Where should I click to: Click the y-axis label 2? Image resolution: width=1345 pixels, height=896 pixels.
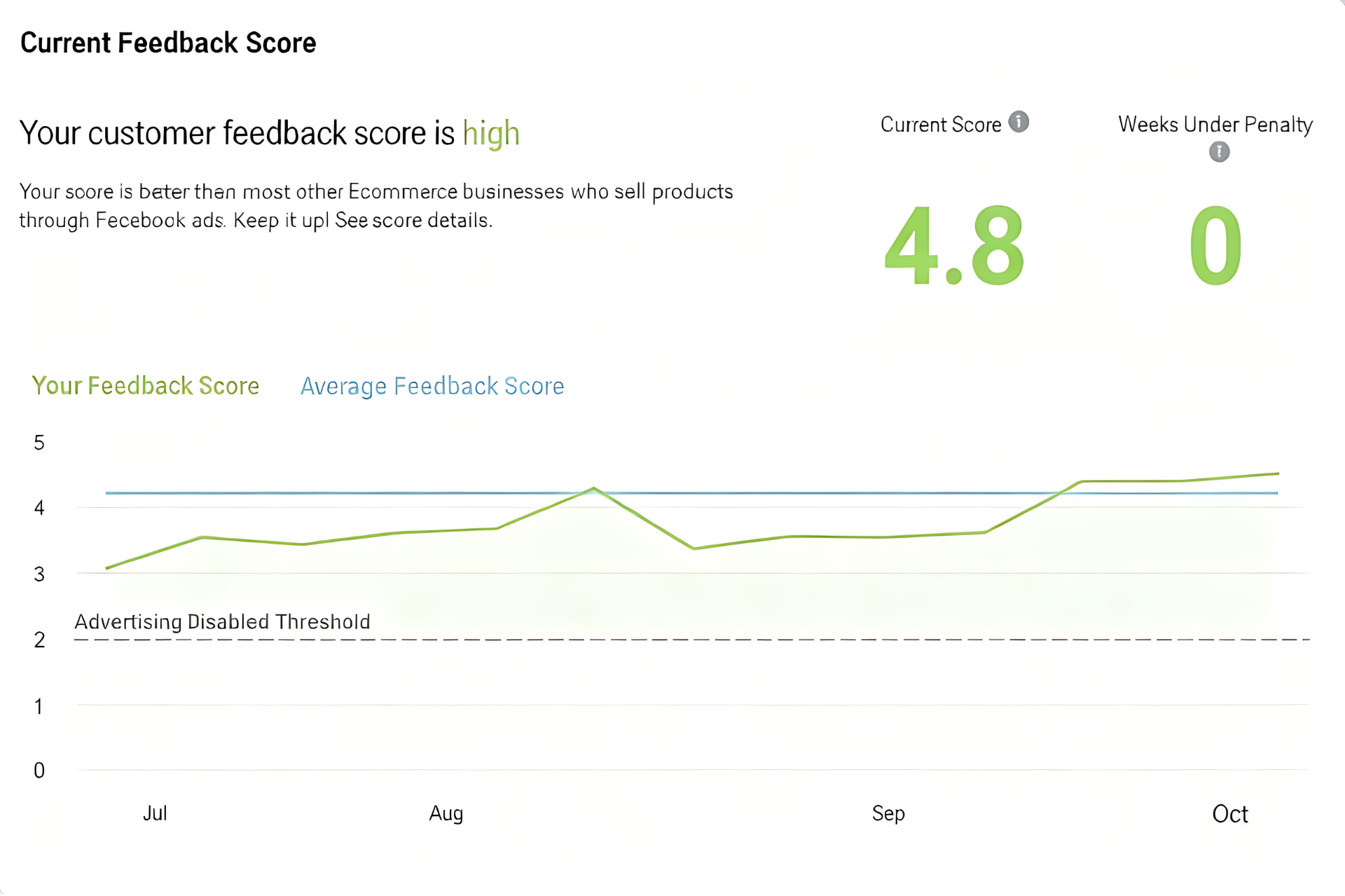[x=39, y=640]
